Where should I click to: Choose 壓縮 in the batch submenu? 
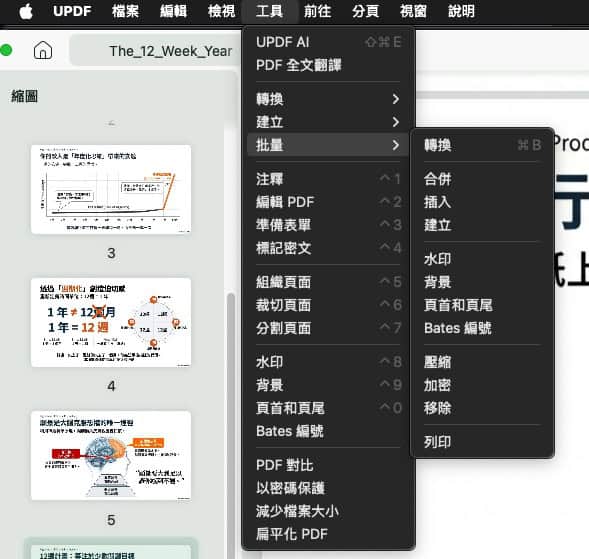[482, 362]
